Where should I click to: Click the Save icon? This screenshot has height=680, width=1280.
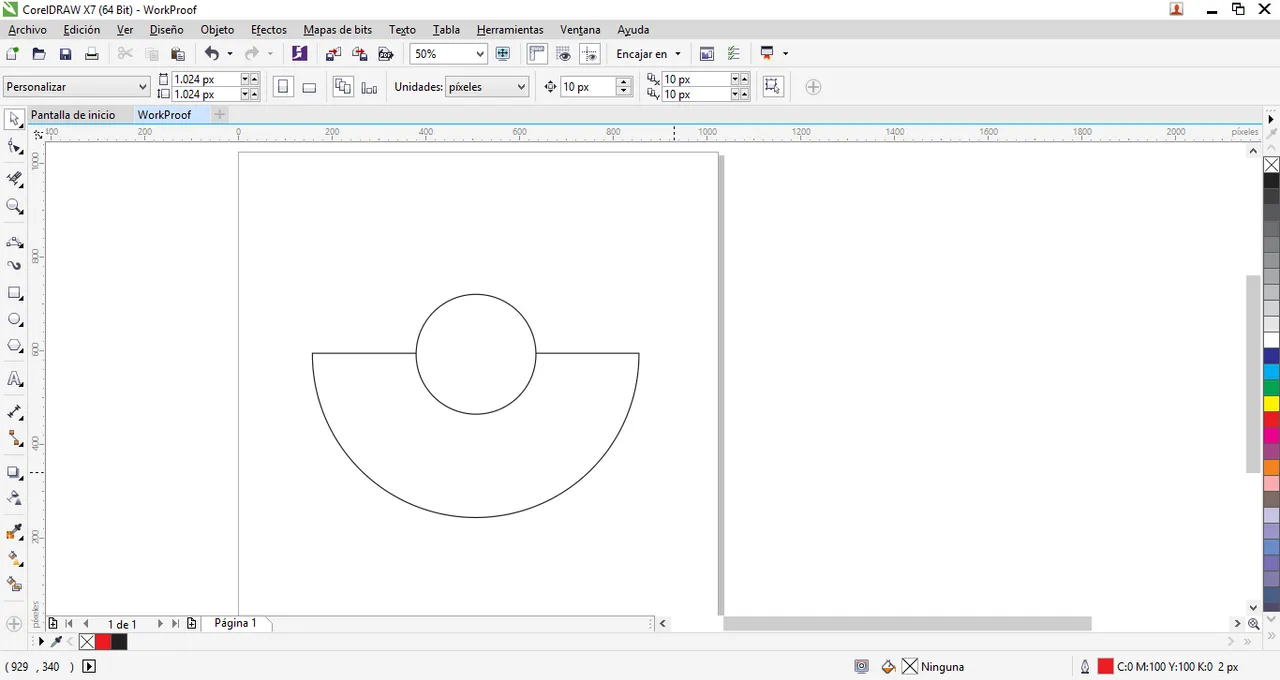(65, 54)
